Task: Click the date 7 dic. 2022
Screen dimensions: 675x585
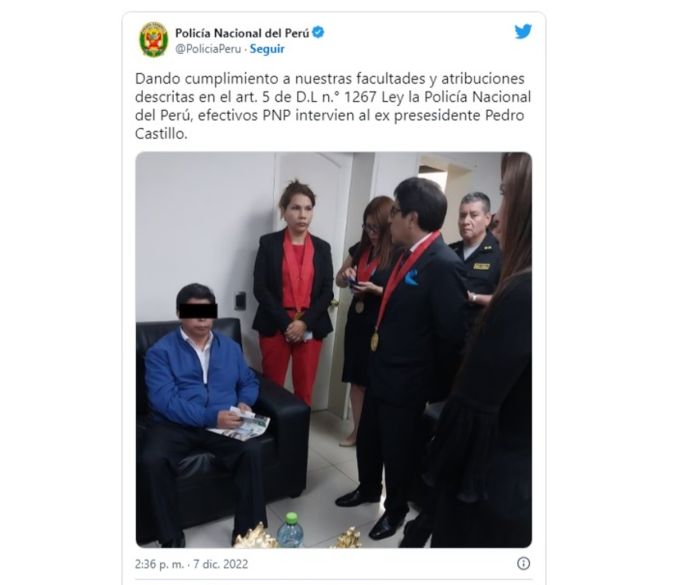Action: pos(220,564)
